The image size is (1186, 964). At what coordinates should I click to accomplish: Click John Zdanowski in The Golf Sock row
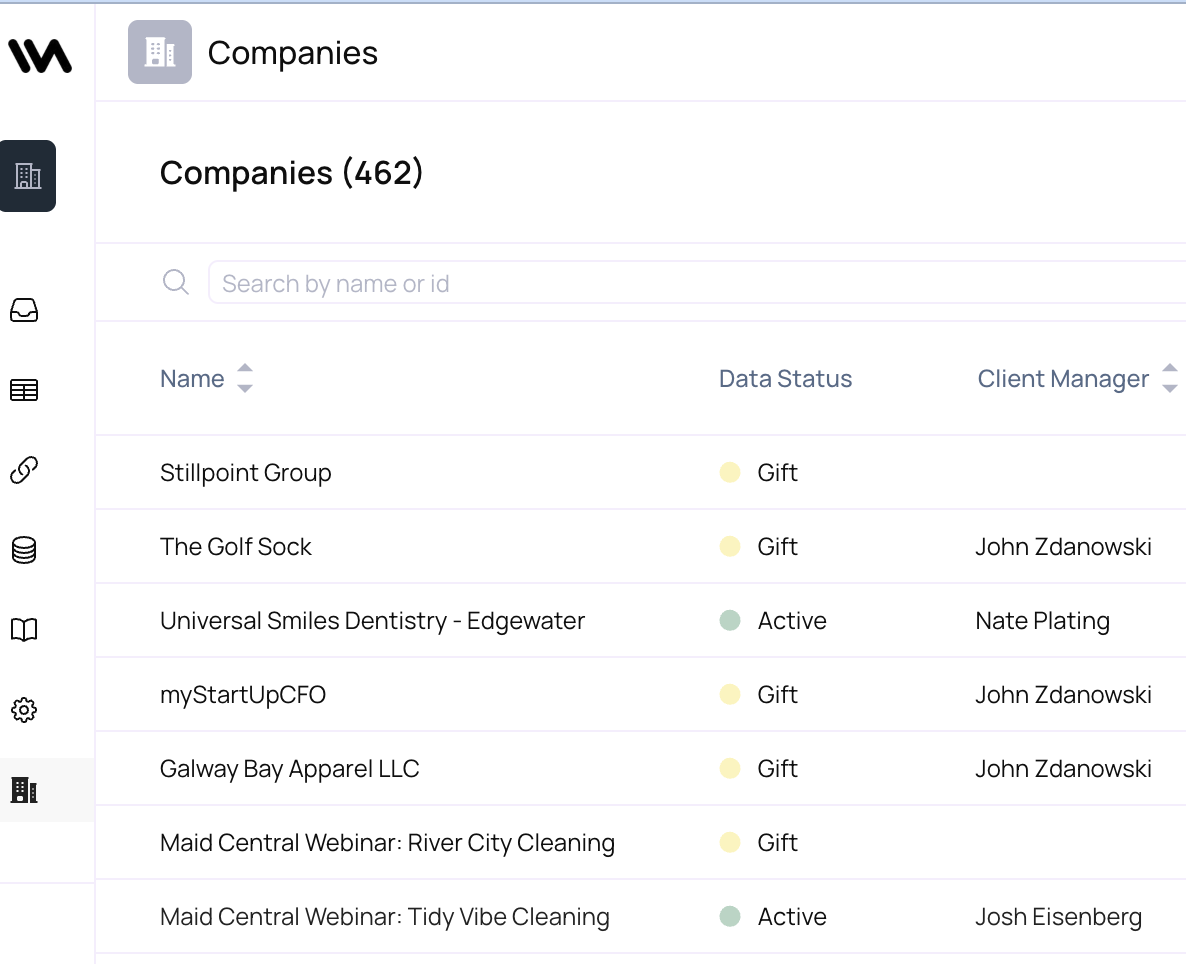pyautogui.click(x=1063, y=546)
